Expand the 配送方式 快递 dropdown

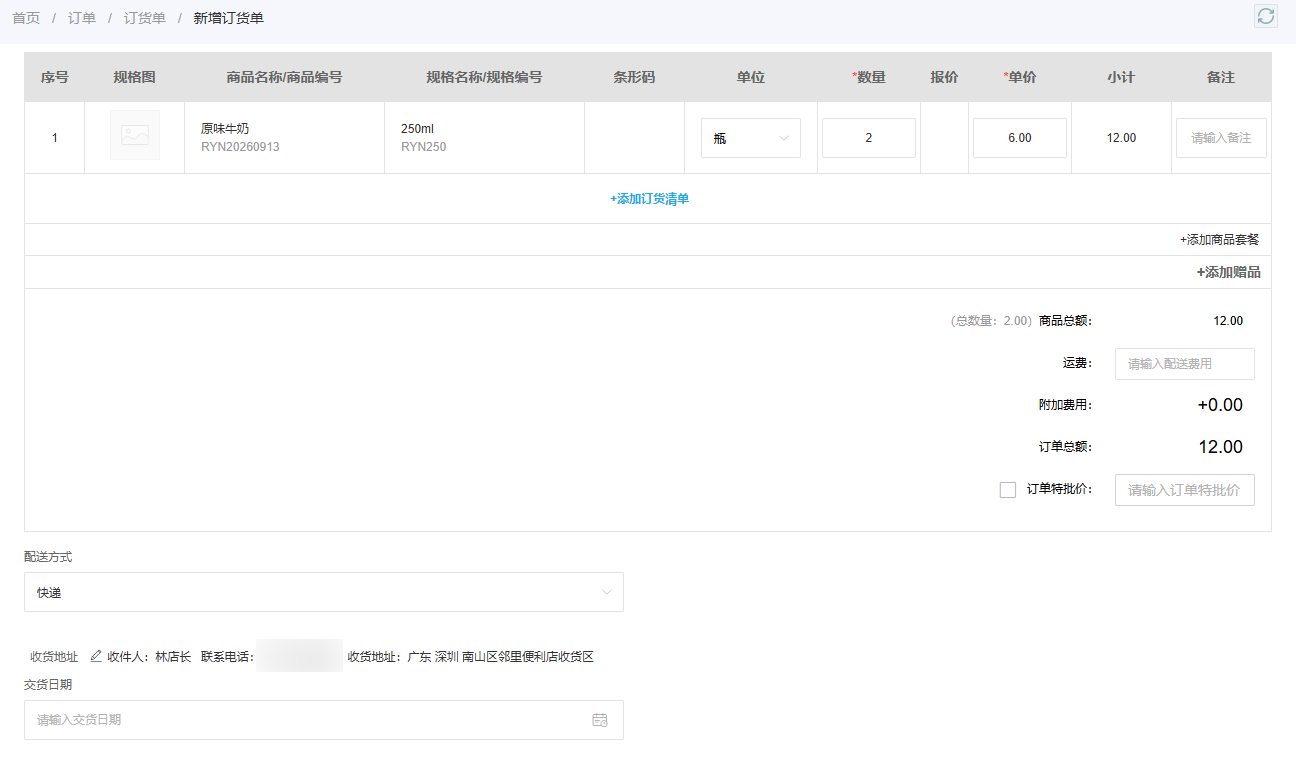coord(324,592)
